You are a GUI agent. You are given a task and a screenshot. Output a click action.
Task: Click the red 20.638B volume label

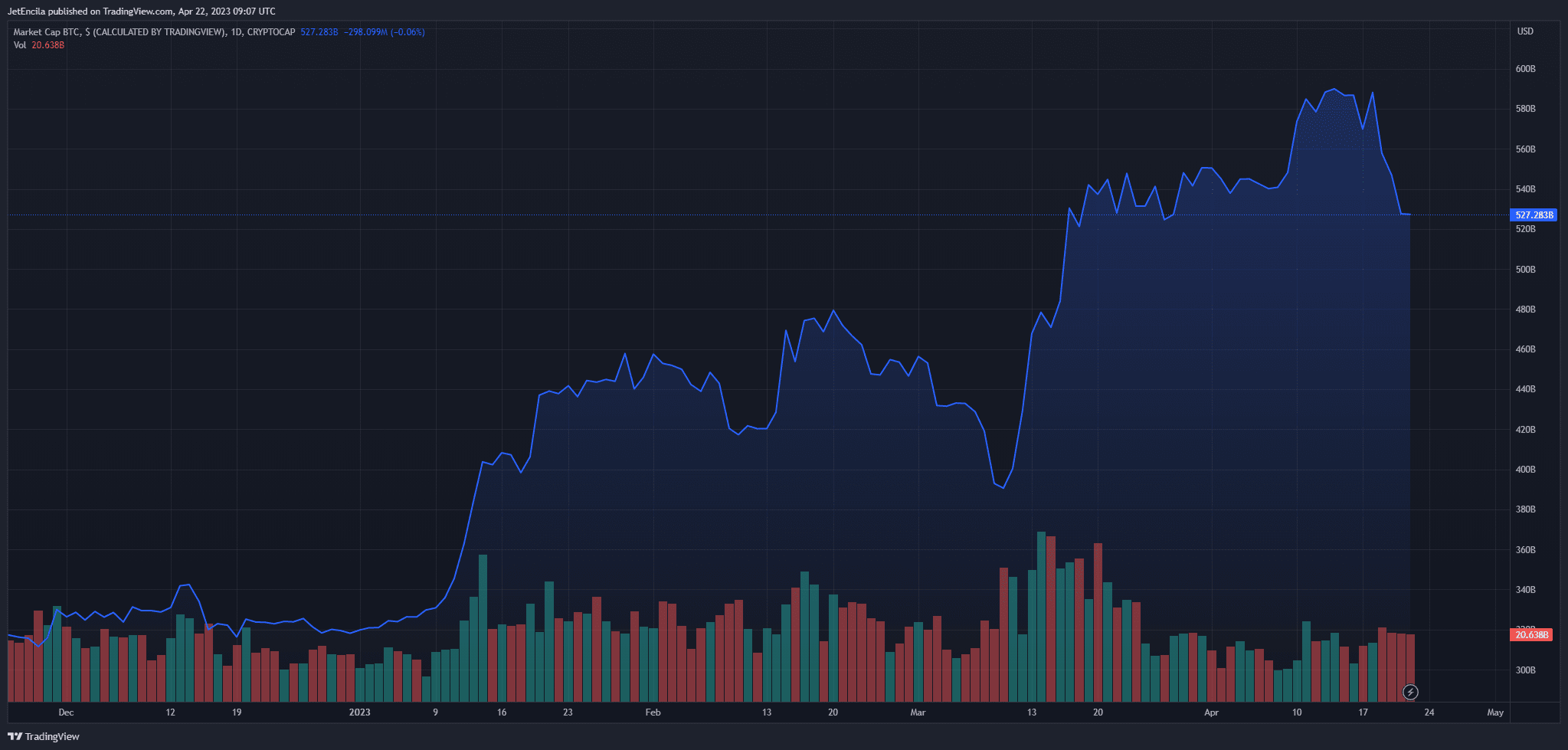(1533, 634)
